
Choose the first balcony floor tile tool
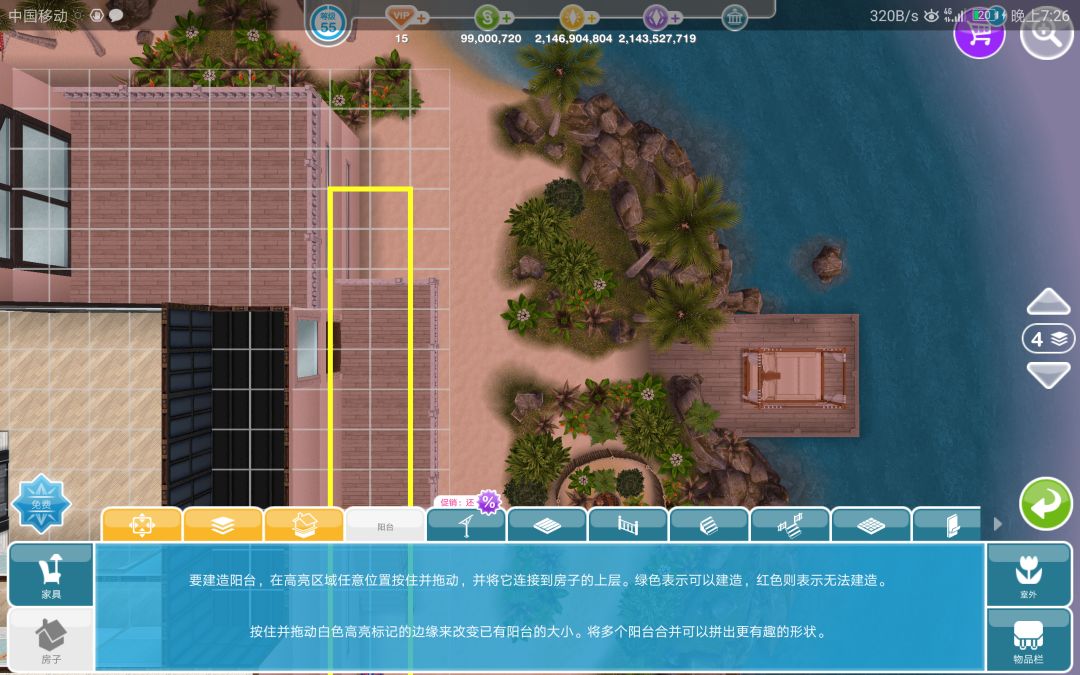(x=547, y=526)
